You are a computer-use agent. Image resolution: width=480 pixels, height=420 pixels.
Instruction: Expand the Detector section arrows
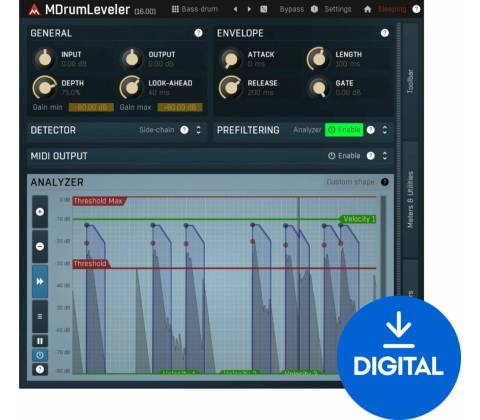(x=198, y=130)
